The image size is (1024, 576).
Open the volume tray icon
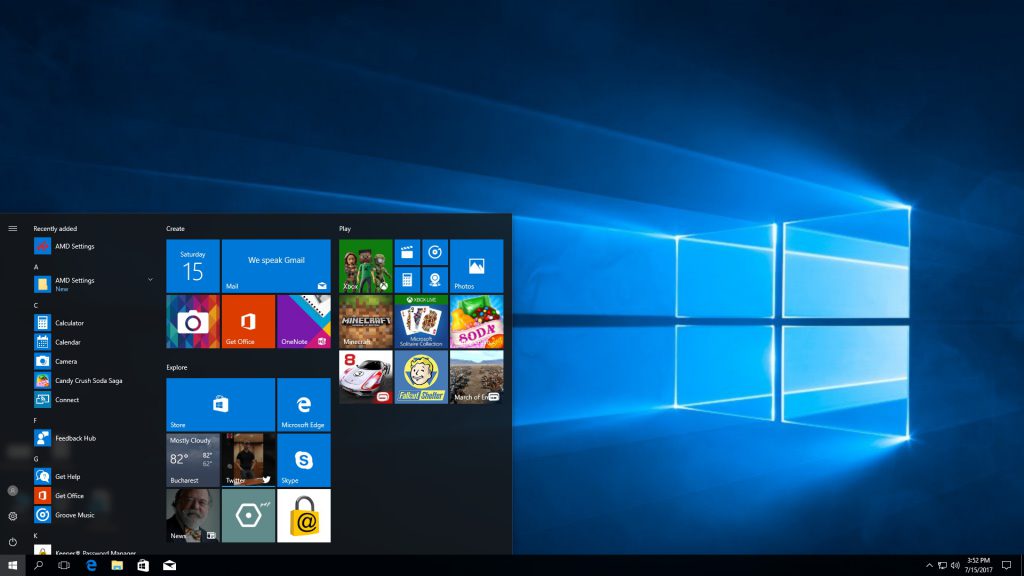(955, 566)
